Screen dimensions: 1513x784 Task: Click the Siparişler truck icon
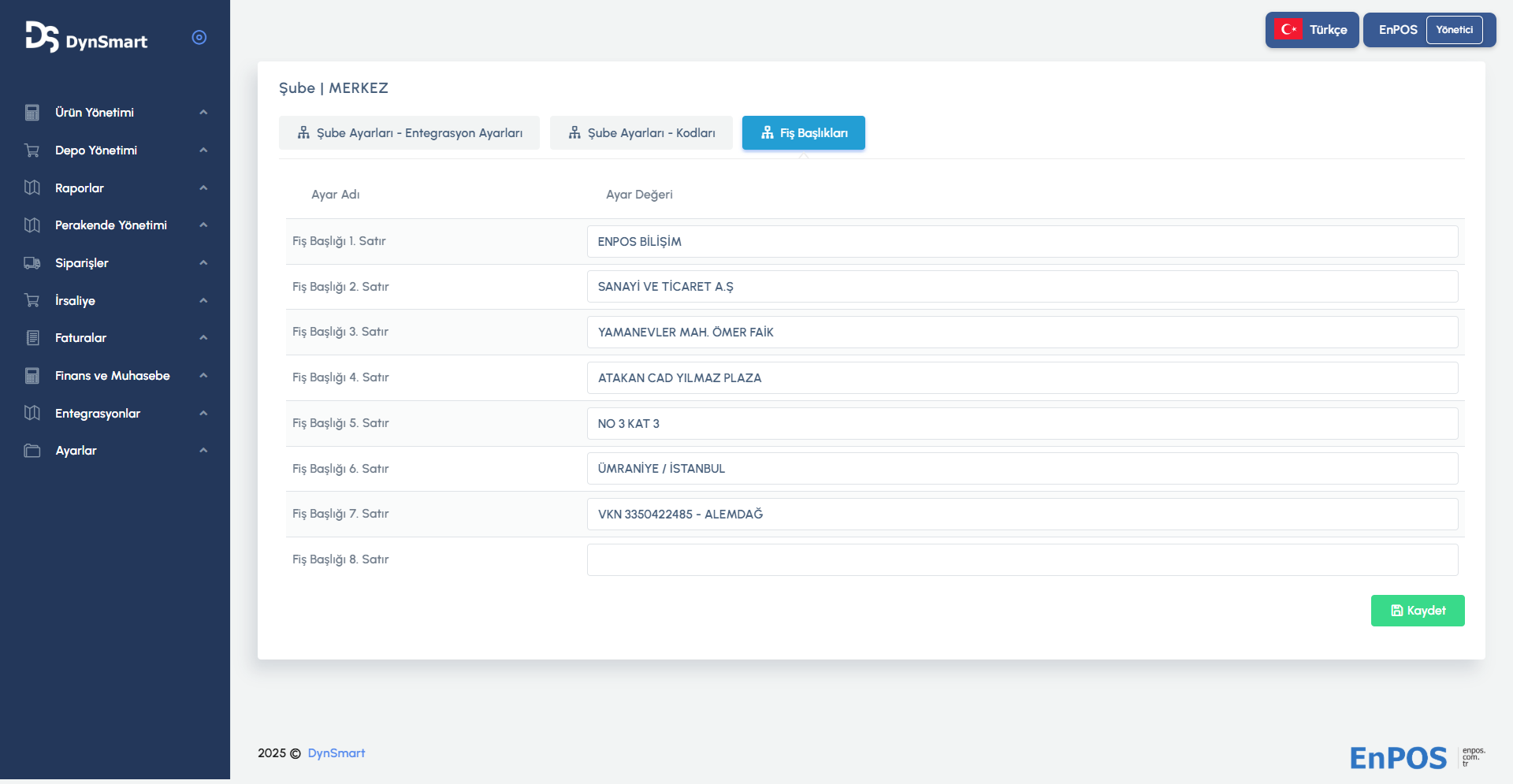[x=32, y=263]
